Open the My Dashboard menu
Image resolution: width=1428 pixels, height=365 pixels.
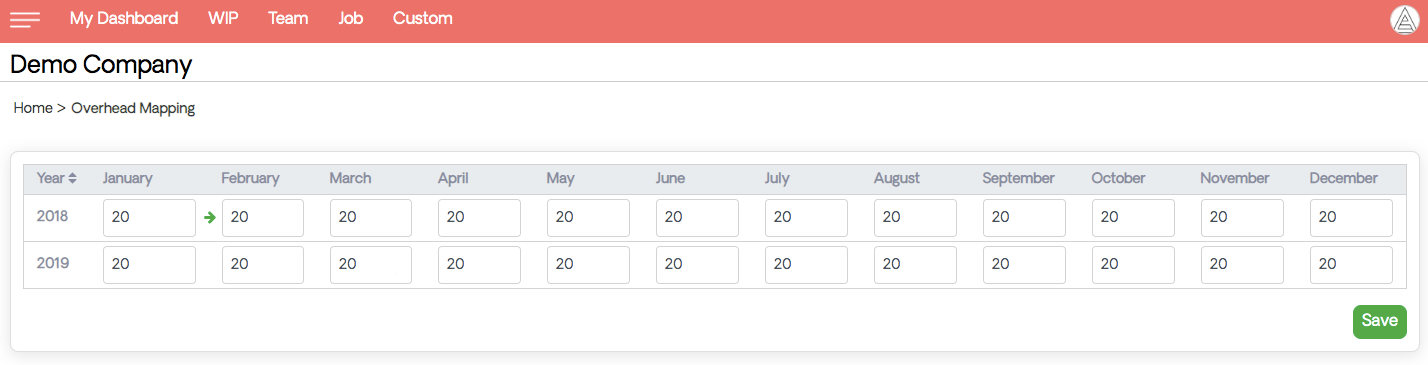click(124, 18)
